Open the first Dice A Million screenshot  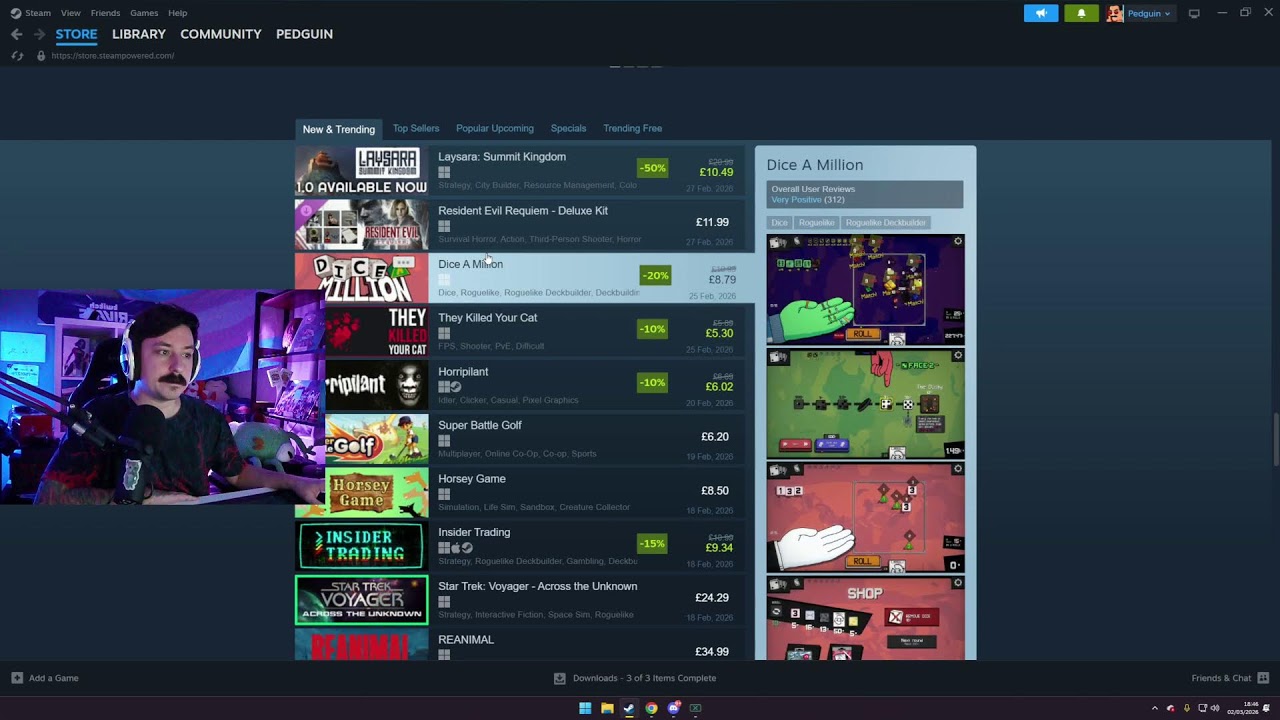click(866, 290)
